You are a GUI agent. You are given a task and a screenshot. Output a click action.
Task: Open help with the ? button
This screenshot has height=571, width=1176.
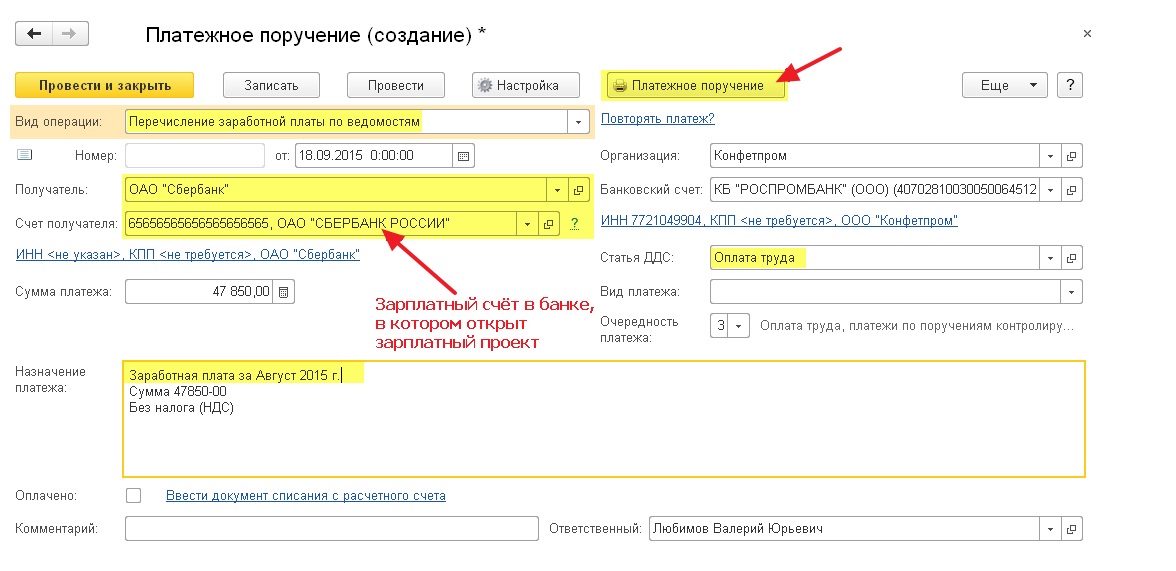[1070, 85]
